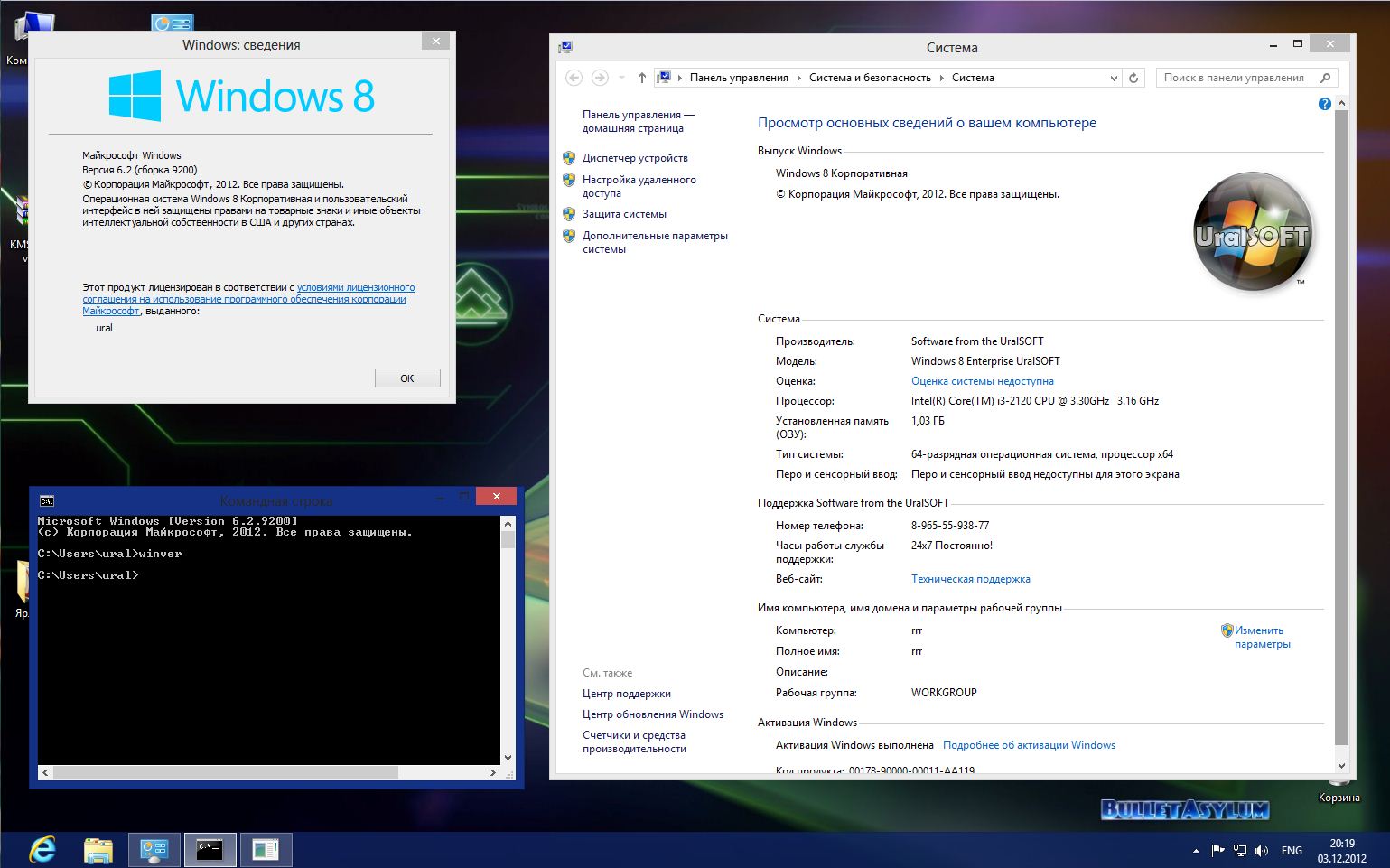The height and width of the screenshot is (868, 1390).
Task: Click the Система window title bar icon
Action: (x=565, y=47)
